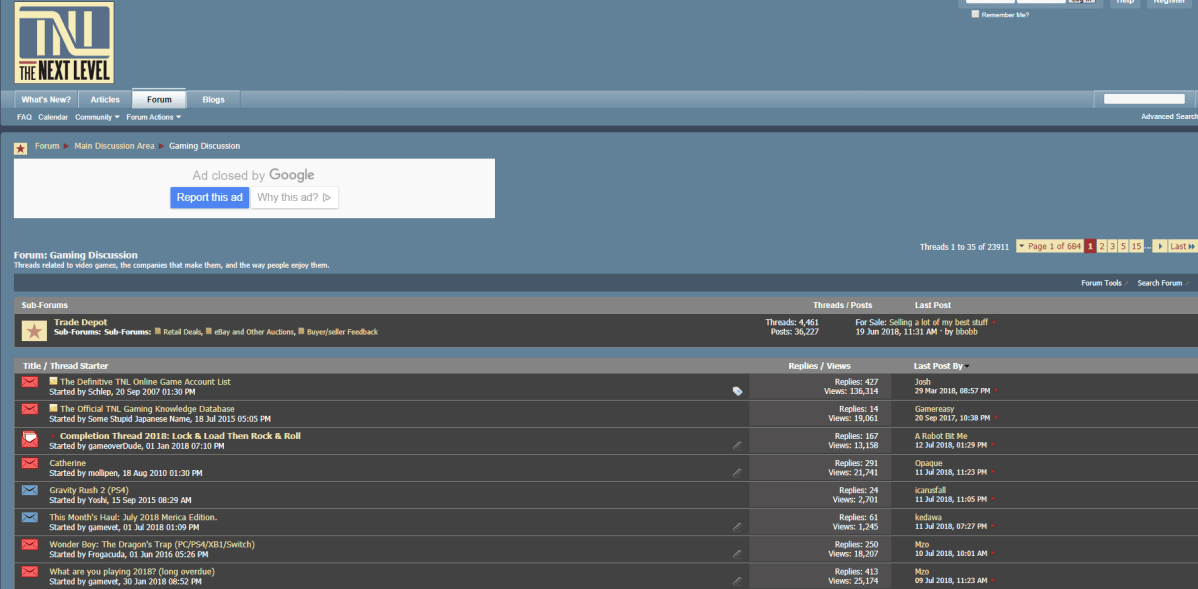The height and width of the screenshot is (589, 1198).
Task: Click the red star icon in the breadcrumb bar
Action: tap(19, 146)
